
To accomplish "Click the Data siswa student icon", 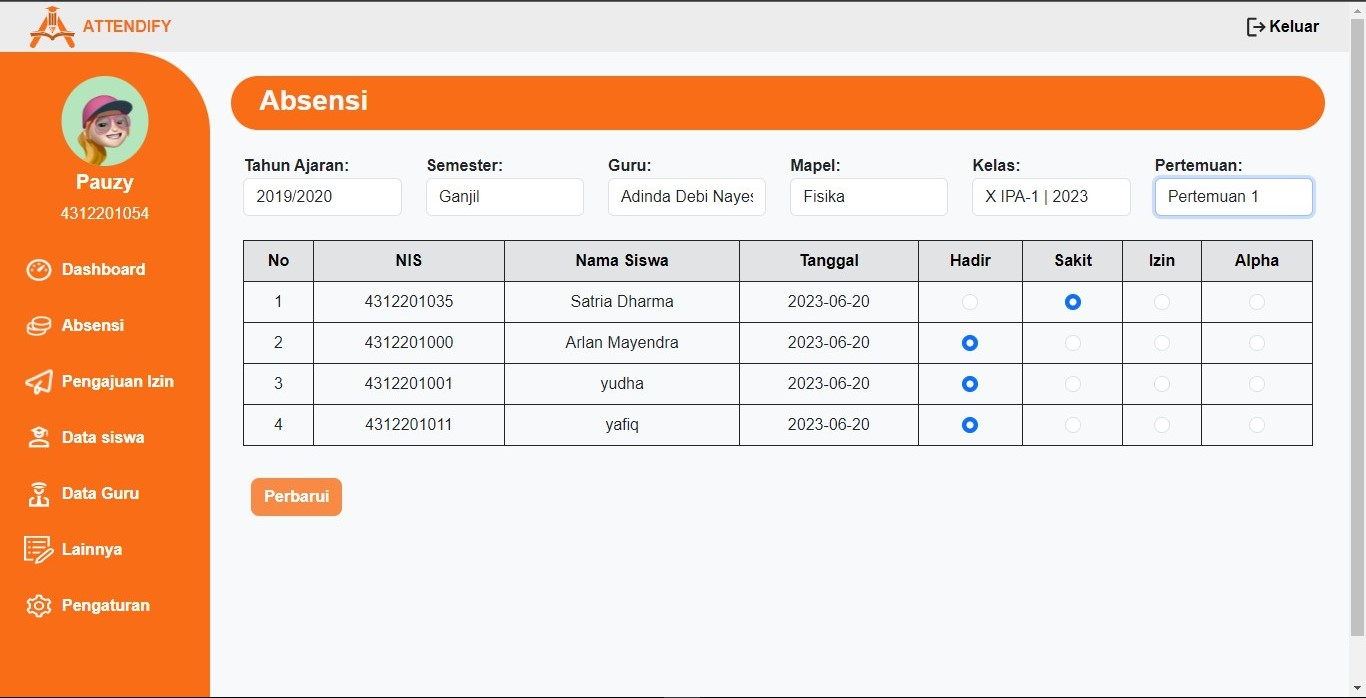I will 38,438.
